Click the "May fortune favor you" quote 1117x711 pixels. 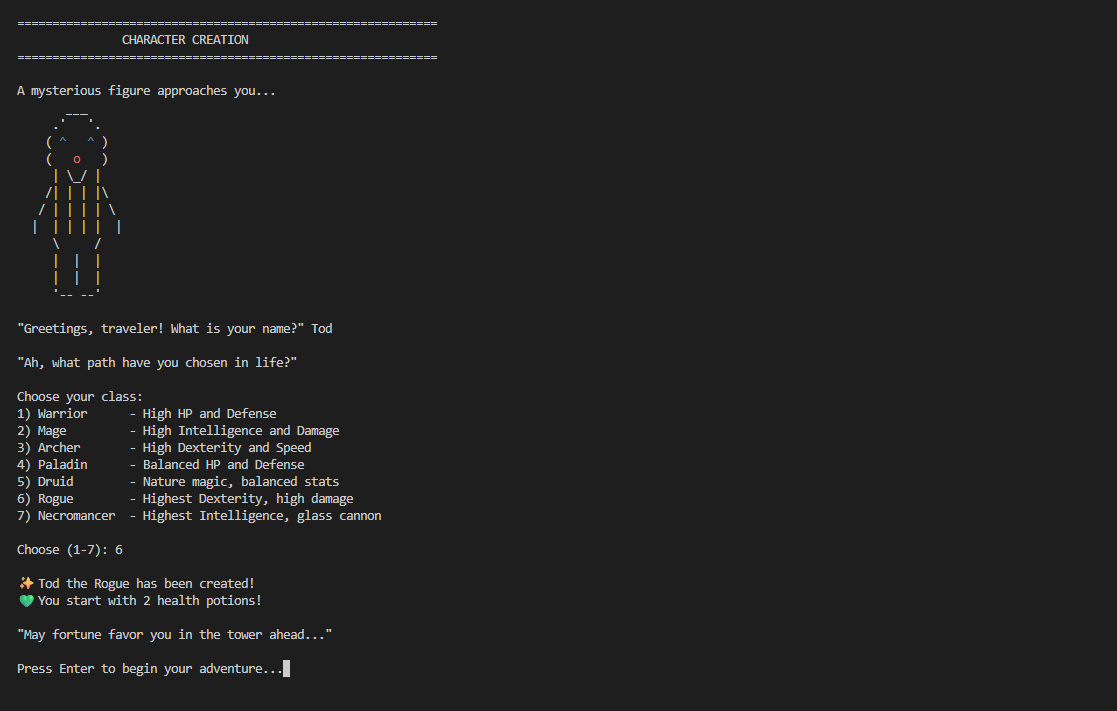[175, 635]
